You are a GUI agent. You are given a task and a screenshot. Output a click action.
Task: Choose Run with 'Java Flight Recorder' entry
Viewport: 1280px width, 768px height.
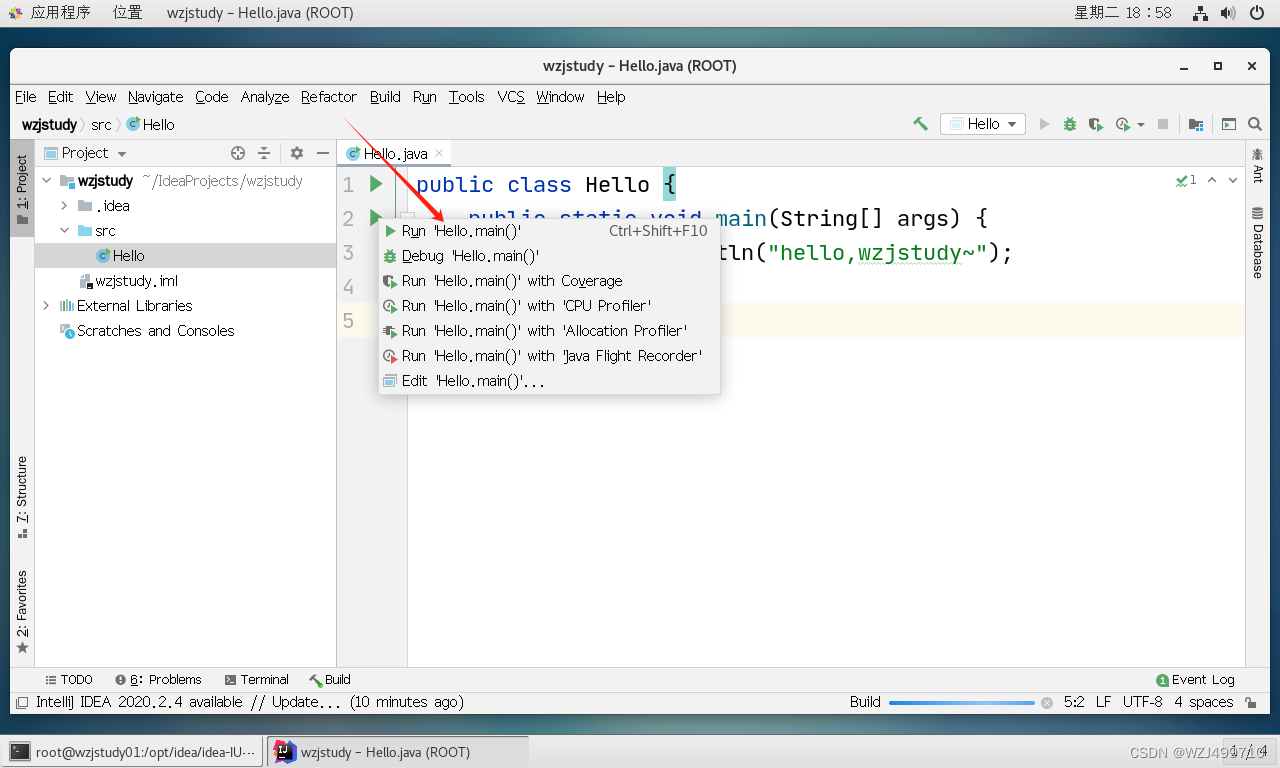pos(549,356)
